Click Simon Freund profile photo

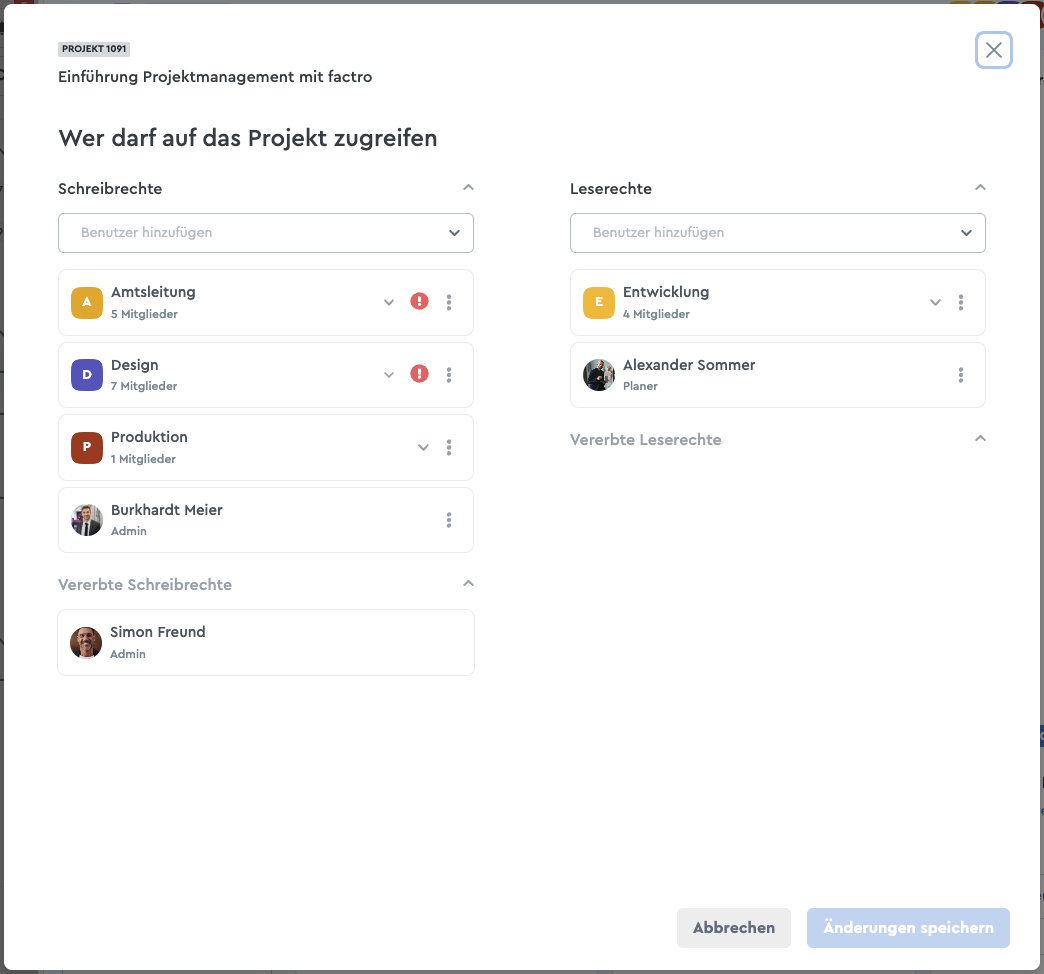[86, 642]
